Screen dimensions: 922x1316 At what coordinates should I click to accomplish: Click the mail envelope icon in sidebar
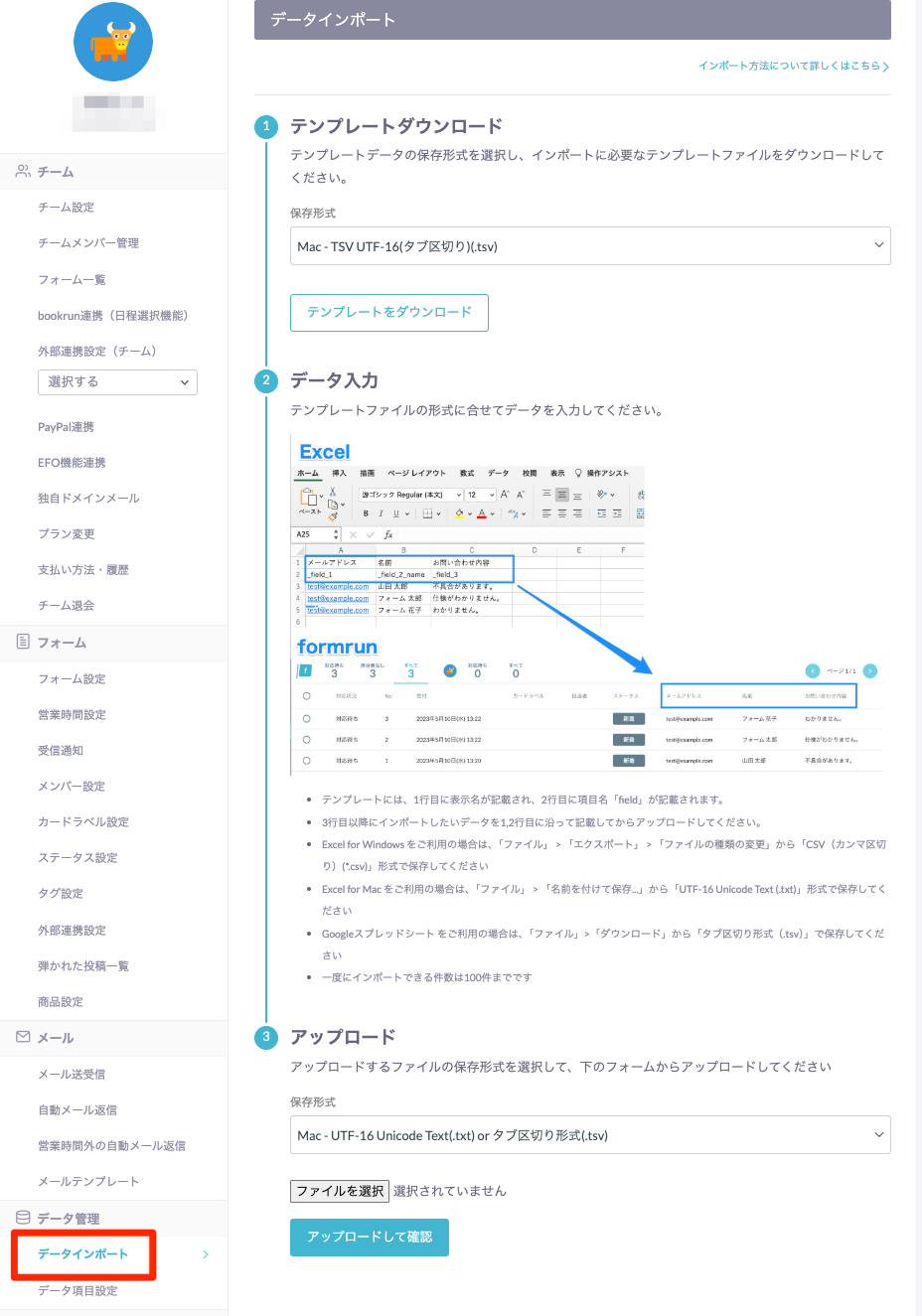click(x=22, y=1037)
